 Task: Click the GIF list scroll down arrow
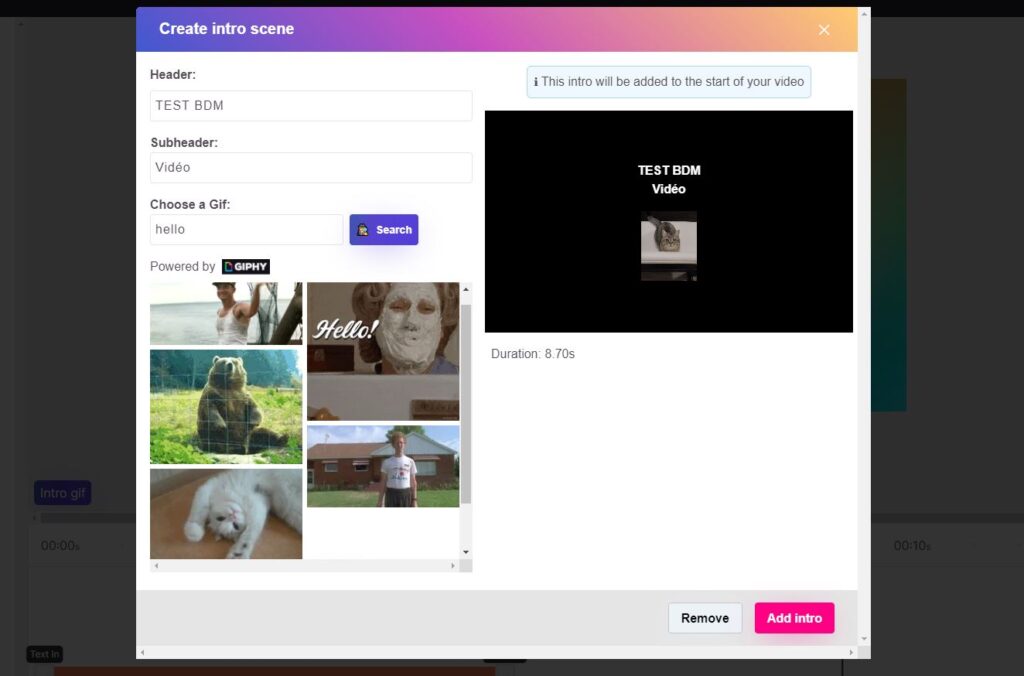click(465, 552)
